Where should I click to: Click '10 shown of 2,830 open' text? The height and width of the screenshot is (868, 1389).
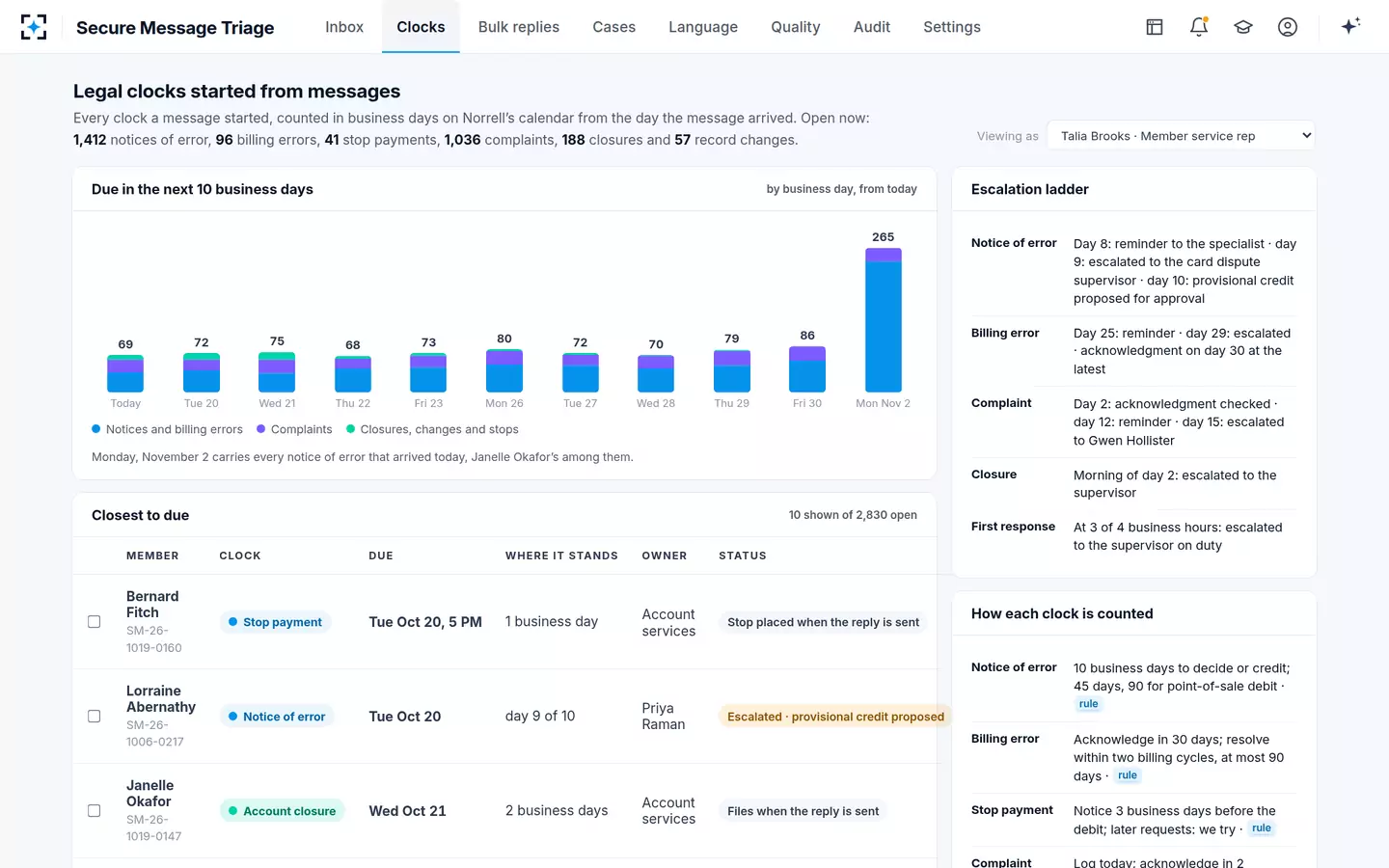pos(853,515)
